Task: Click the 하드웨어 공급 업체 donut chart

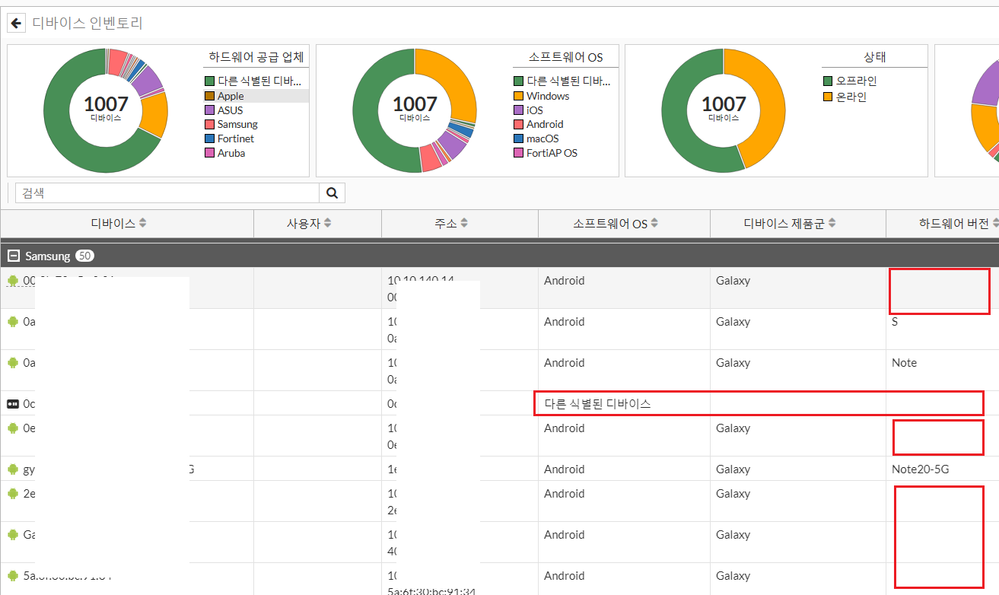Action: [106, 110]
